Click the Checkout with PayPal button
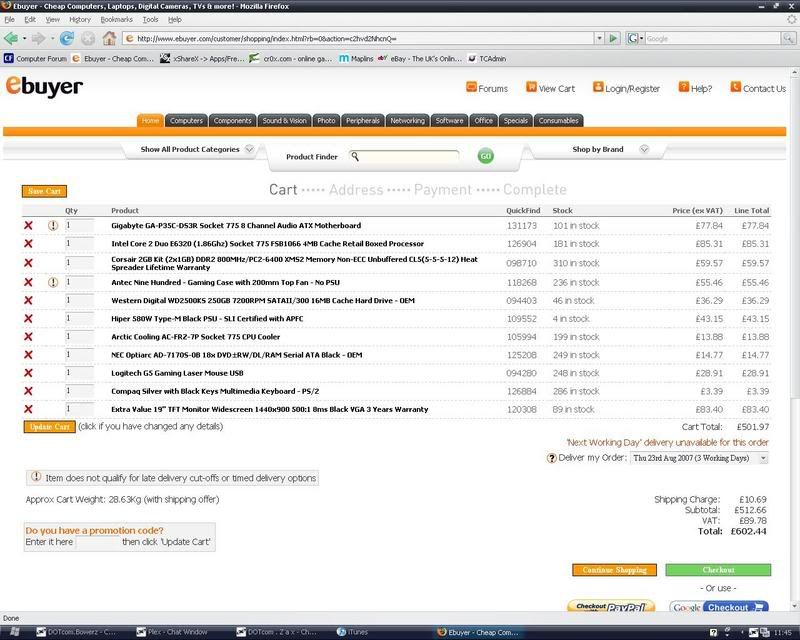 pyautogui.click(x=611, y=606)
